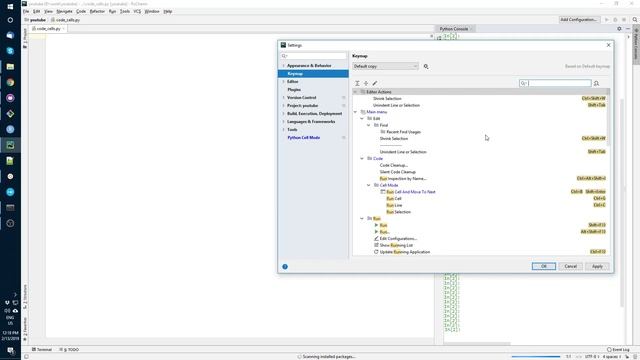Select Python Cell Mode settings item
Screen dimensions: 640x360
pyautogui.click(x=304, y=138)
